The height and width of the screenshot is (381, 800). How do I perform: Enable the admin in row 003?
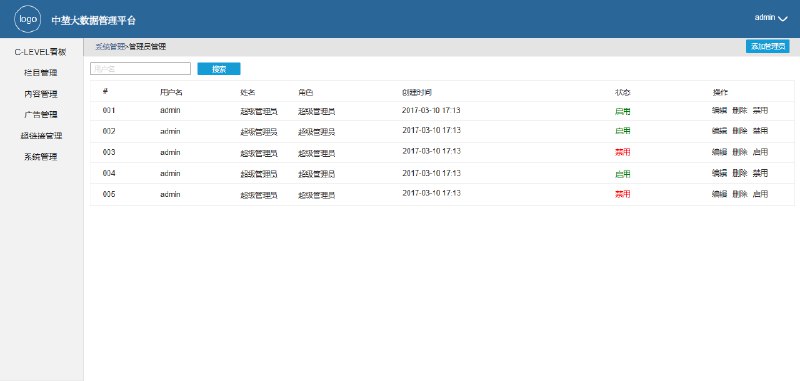pos(760,152)
